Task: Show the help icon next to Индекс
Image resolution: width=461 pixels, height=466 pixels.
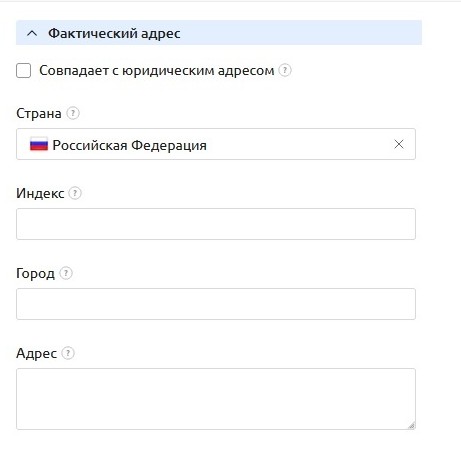Action: click(x=75, y=193)
